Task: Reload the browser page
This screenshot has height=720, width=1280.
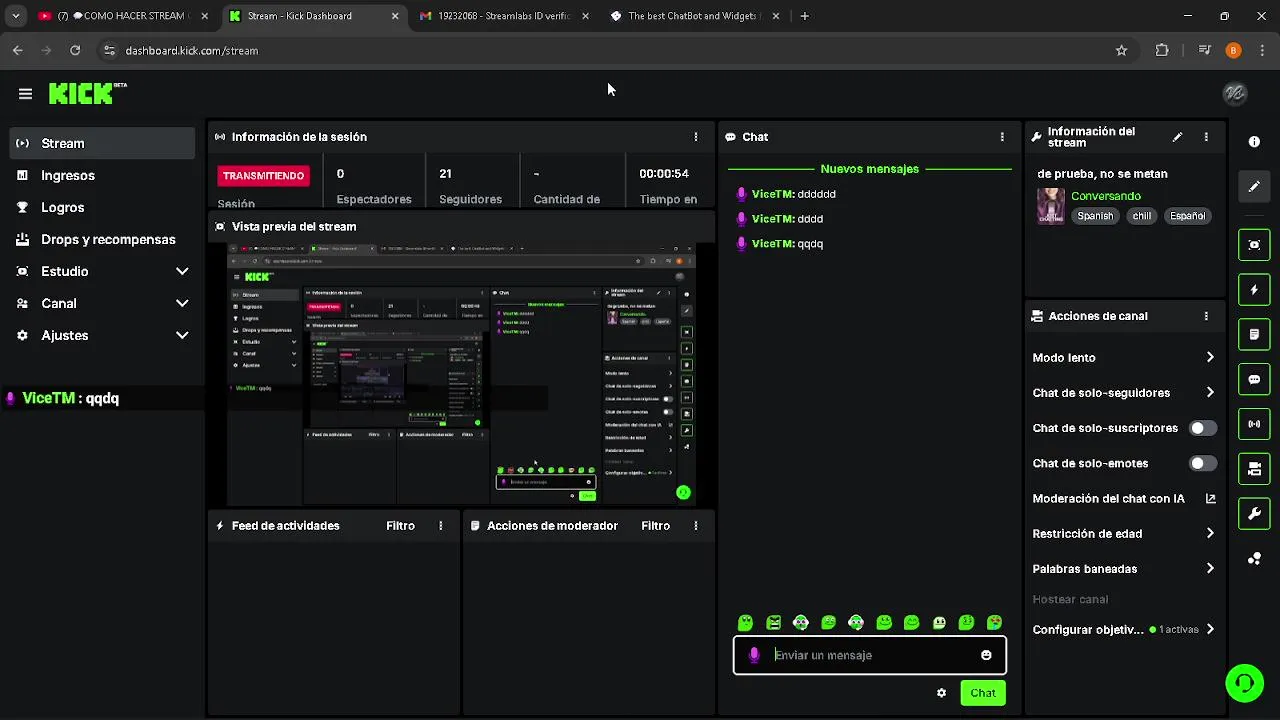Action: (75, 50)
